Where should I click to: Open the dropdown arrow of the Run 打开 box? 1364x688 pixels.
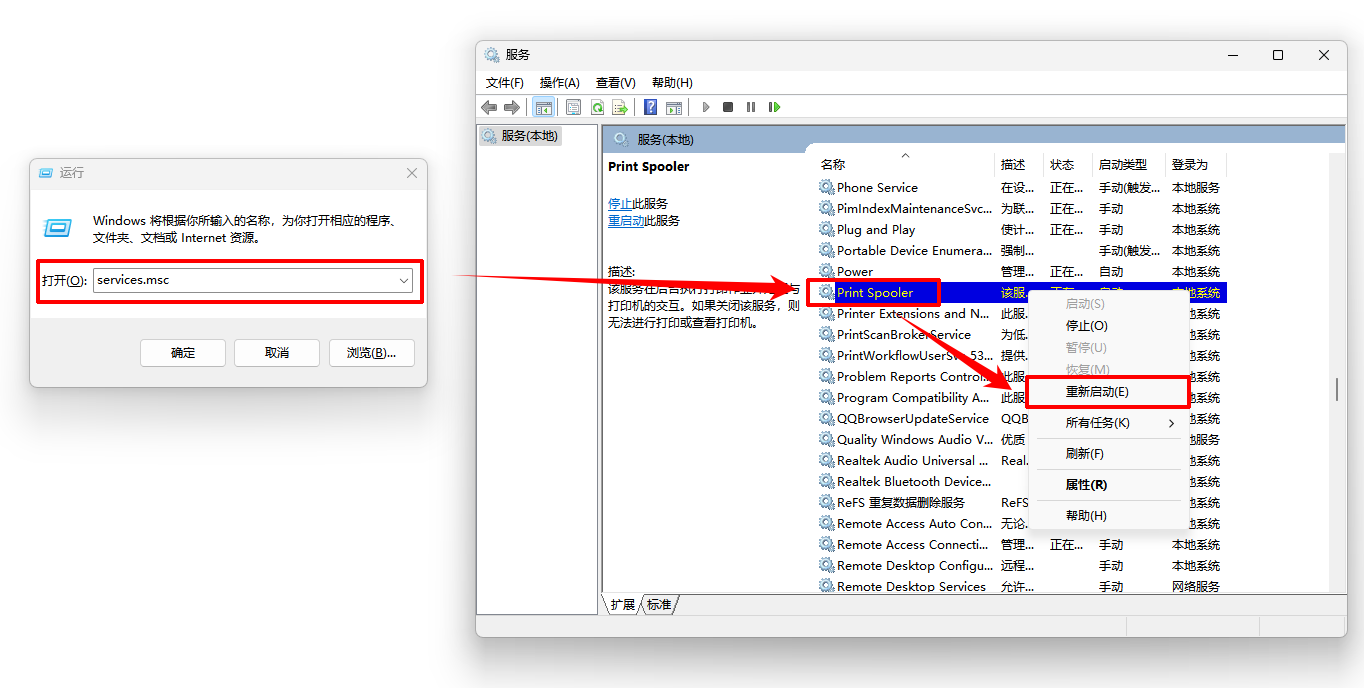pos(404,281)
